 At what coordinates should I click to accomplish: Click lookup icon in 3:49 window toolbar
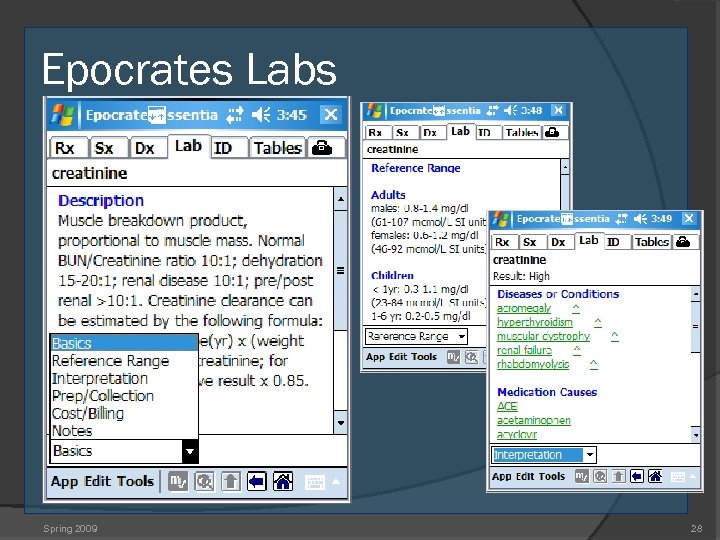(x=600, y=477)
